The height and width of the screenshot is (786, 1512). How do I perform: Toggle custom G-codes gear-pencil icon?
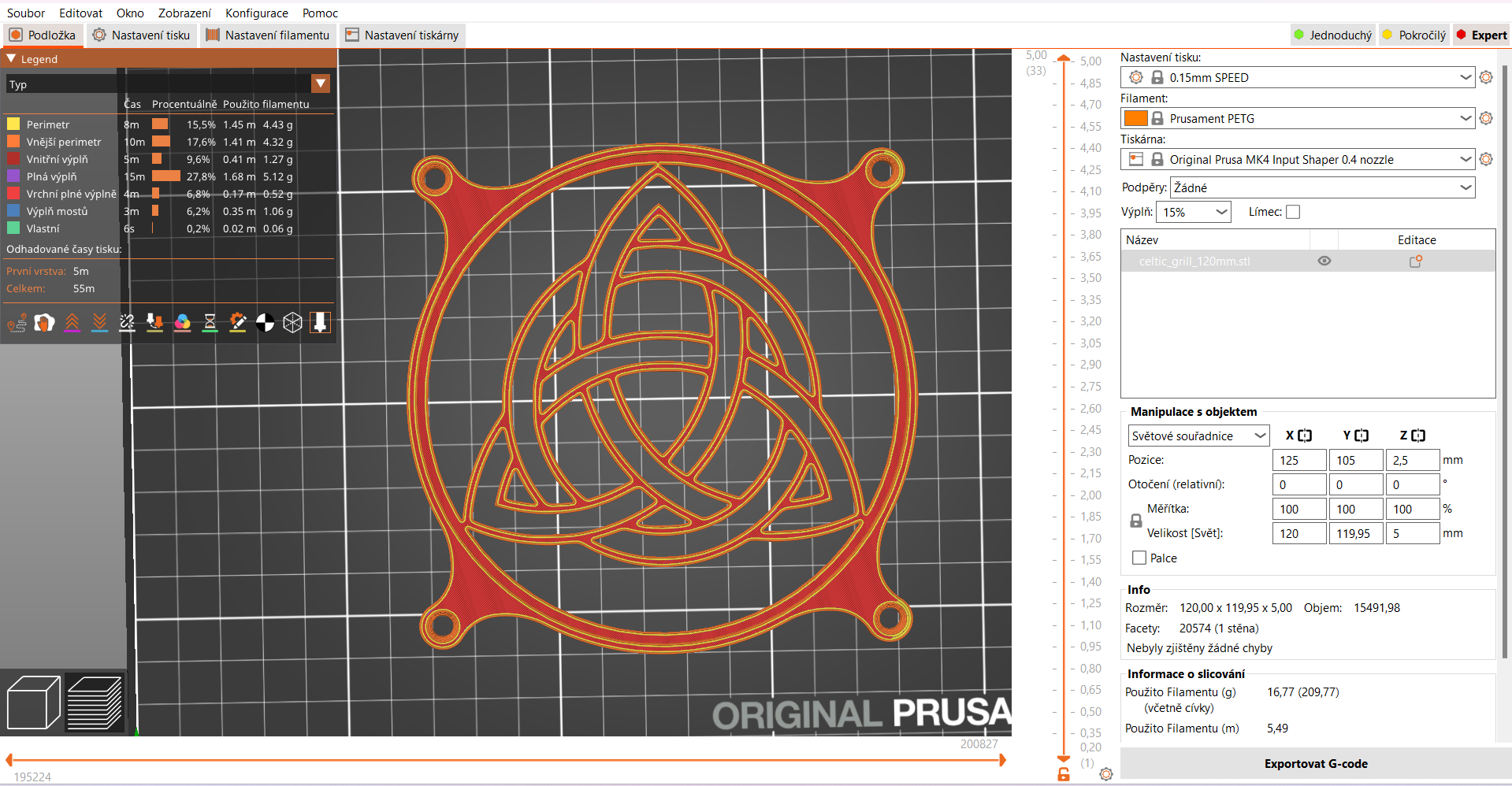pos(237,323)
